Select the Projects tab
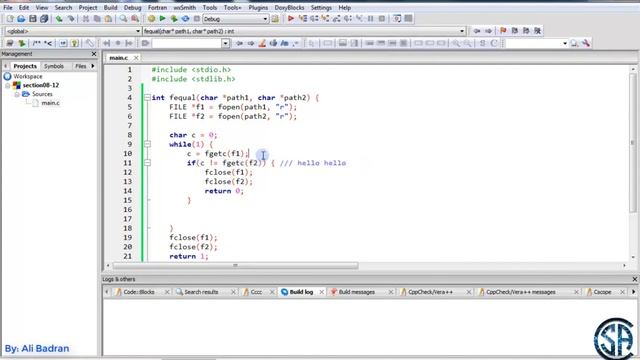The height and width of the screenshot is (360, 640). tap(25, 66)
